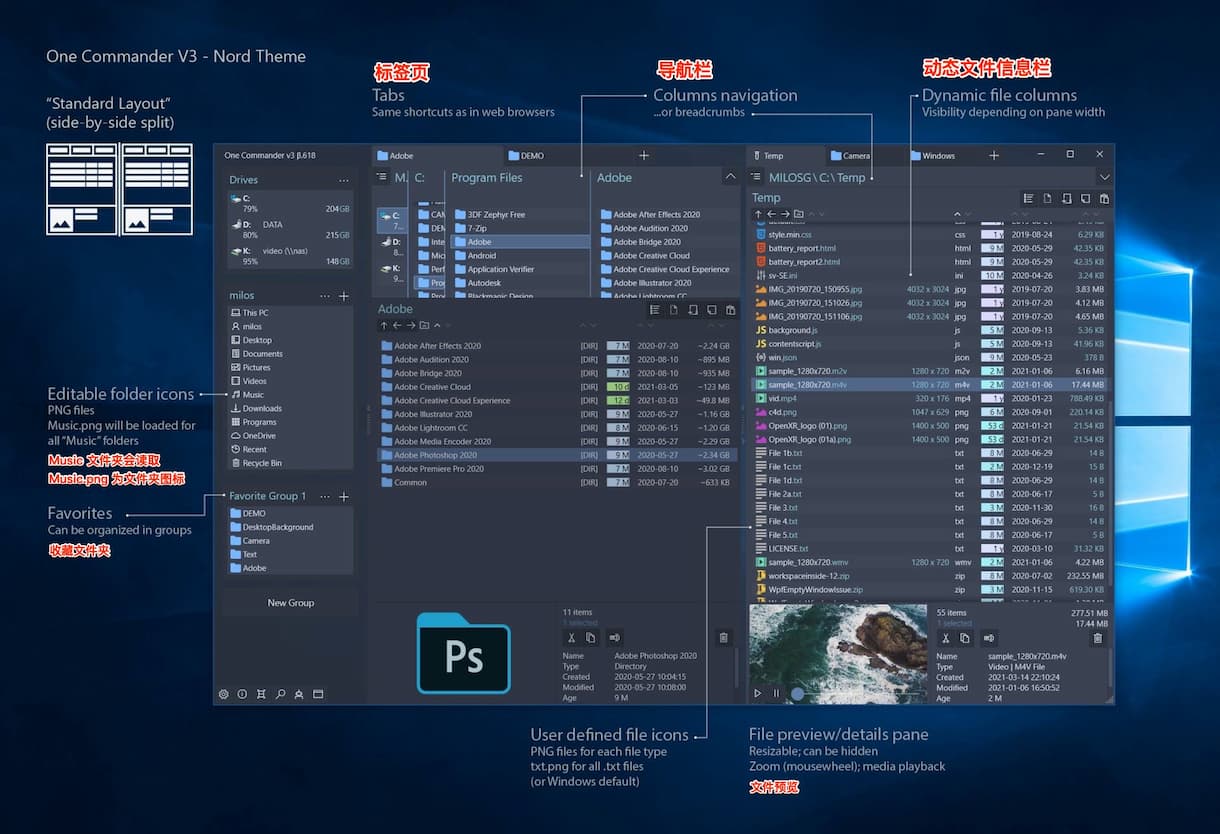Select the Adobe Illustrator 2020 folder row
1220x834 pixels.
point(432,414)
